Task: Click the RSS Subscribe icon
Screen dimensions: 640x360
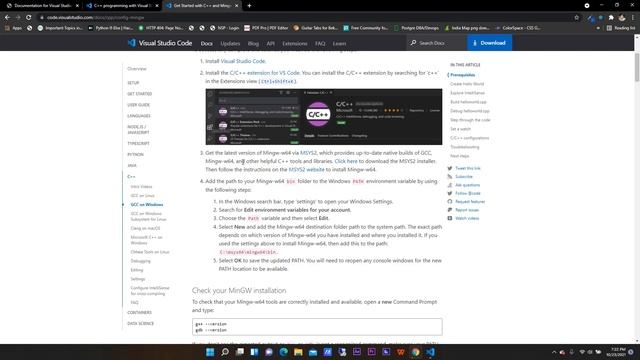Action: coord(449,177)
